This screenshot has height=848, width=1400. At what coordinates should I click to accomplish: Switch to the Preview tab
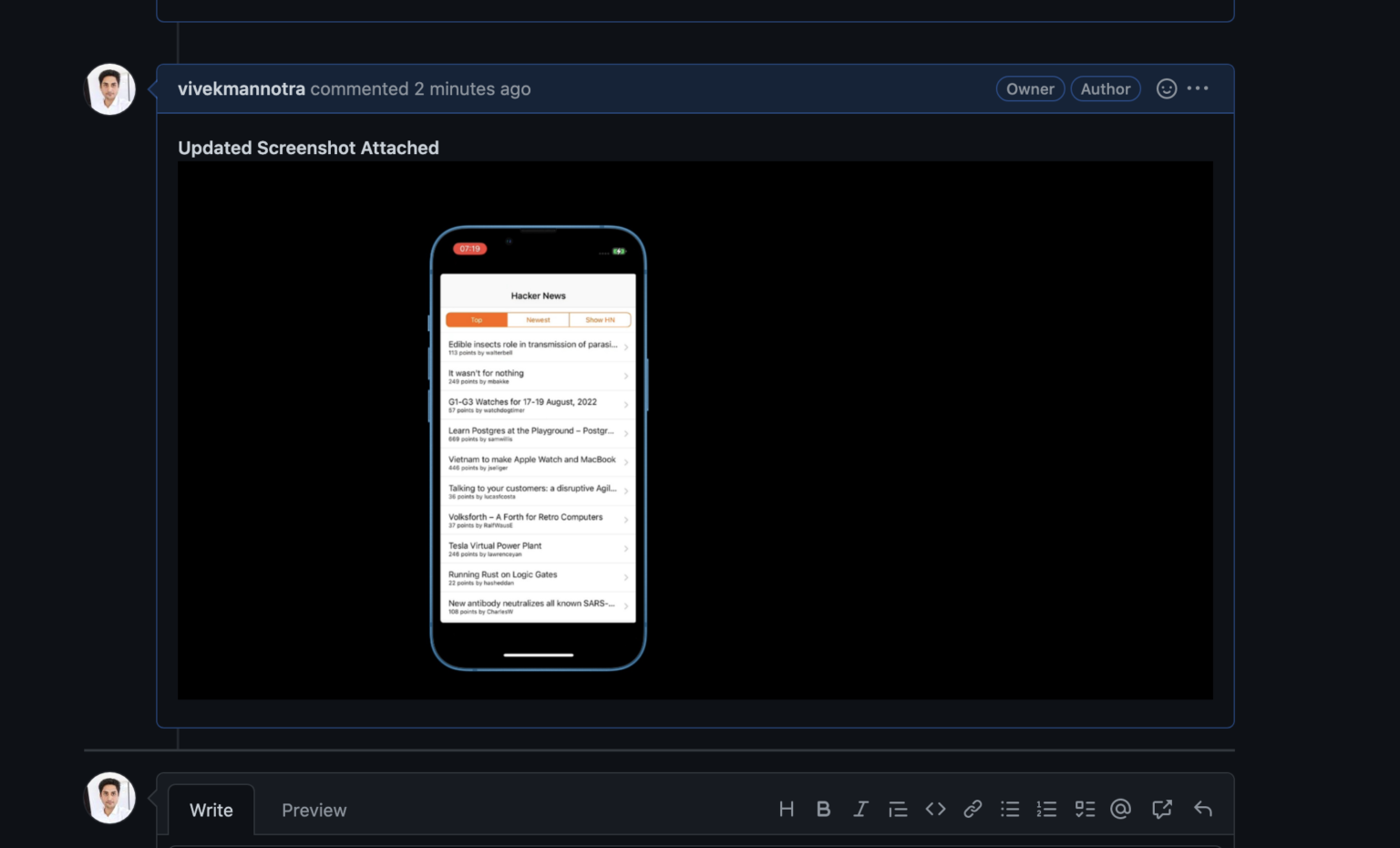(x=314, y=810)
